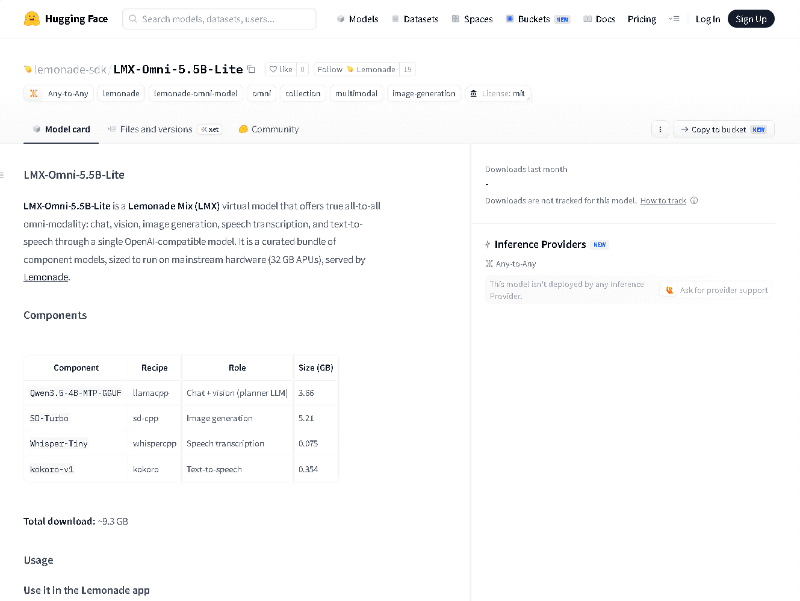Select the collection tag
This screenshot has width=800, height=601.
pos(303,93)
